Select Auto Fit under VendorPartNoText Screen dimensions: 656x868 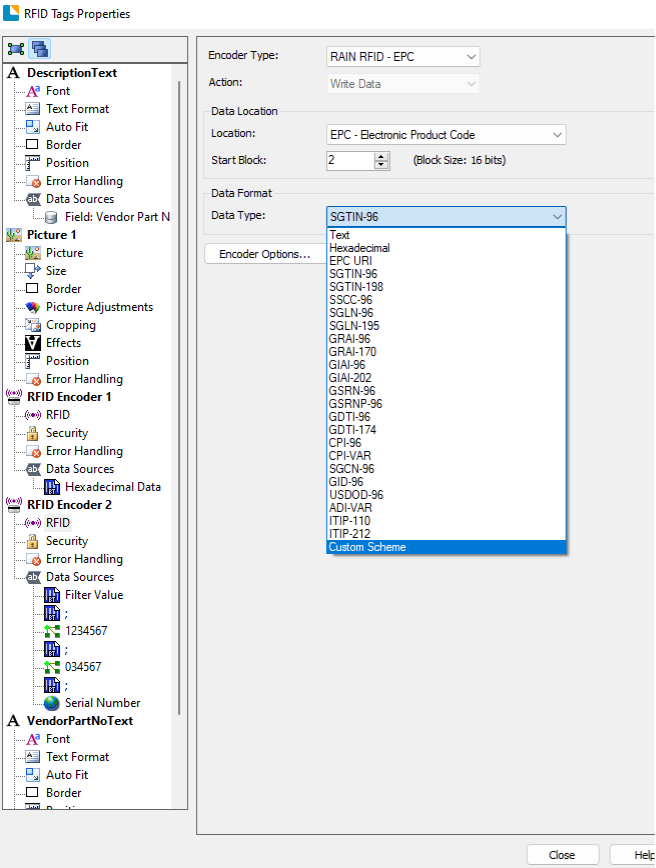click(67, 775)
